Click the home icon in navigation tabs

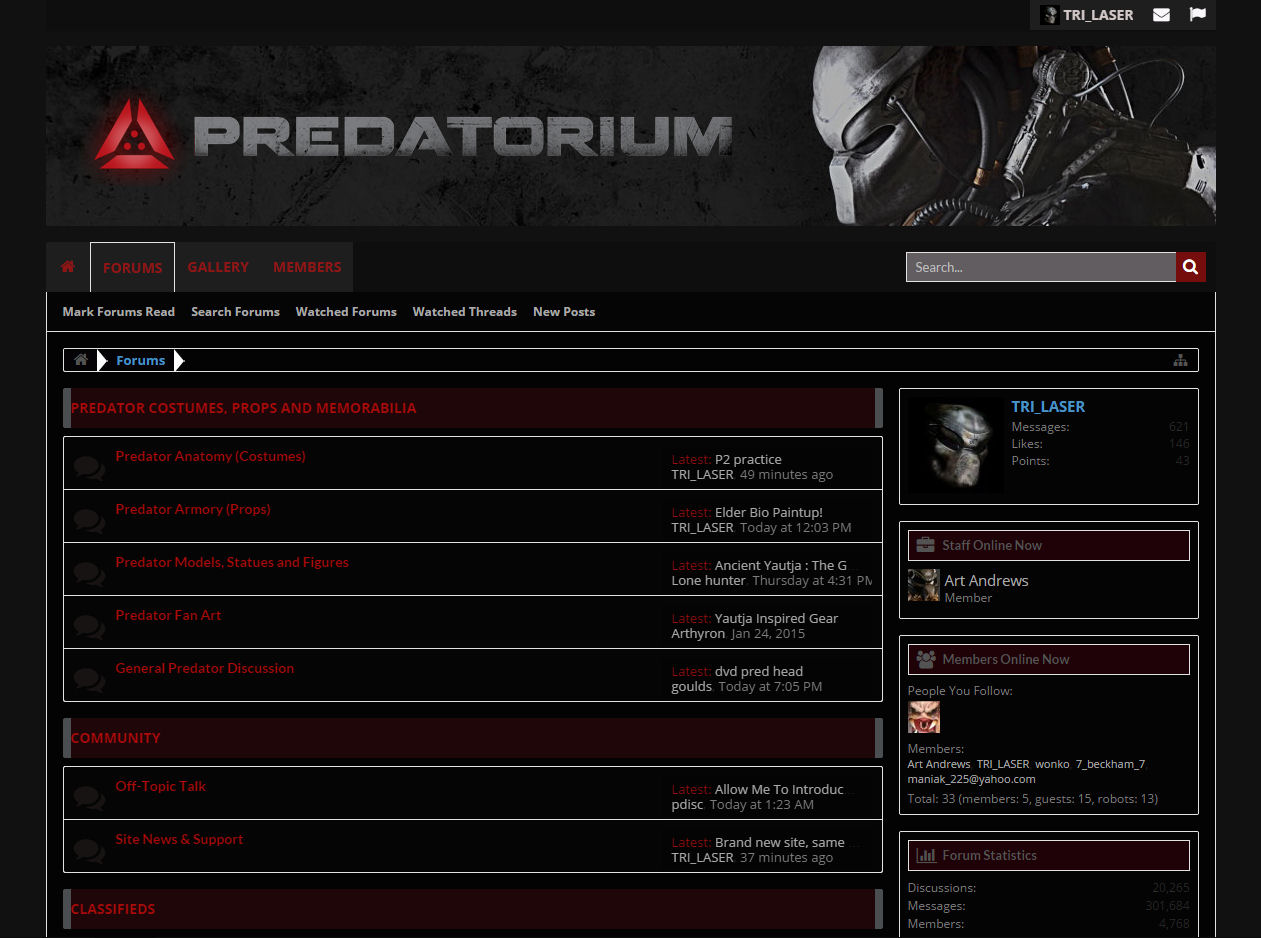(68, 267)
